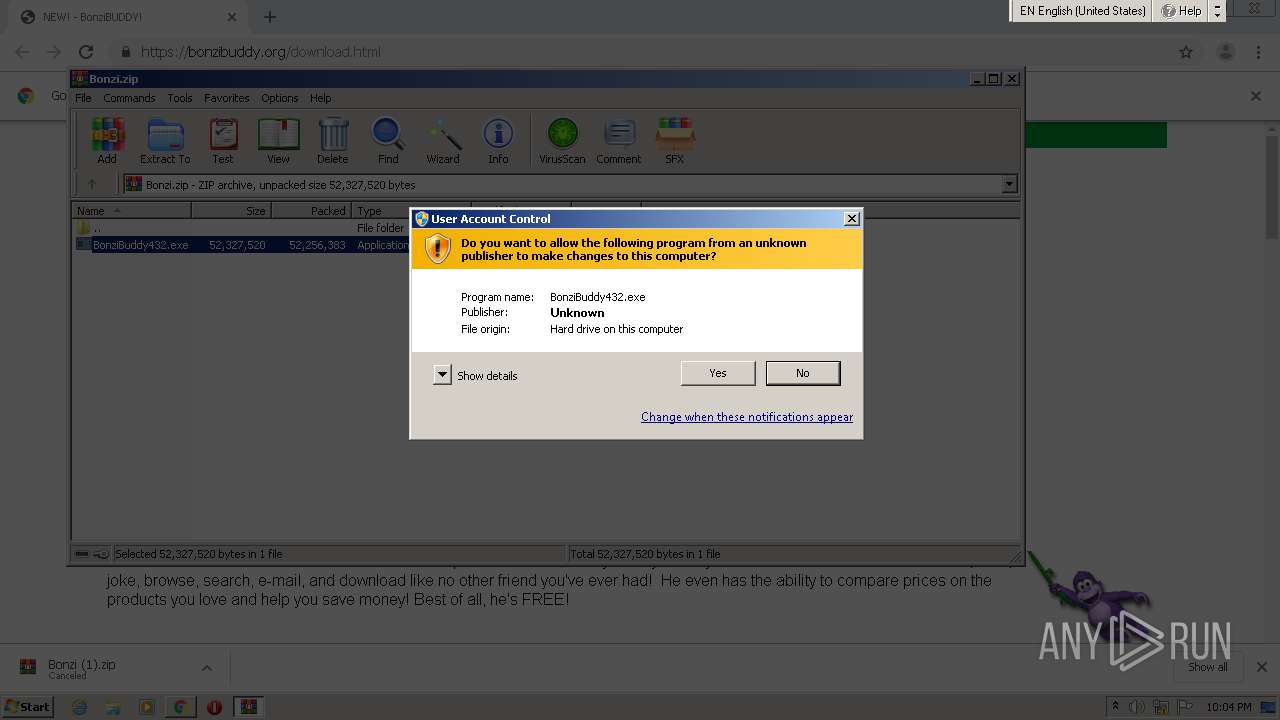Close the Chrome downloads bar
The image size is (1280, 720).
click(x=1261, y=667)
